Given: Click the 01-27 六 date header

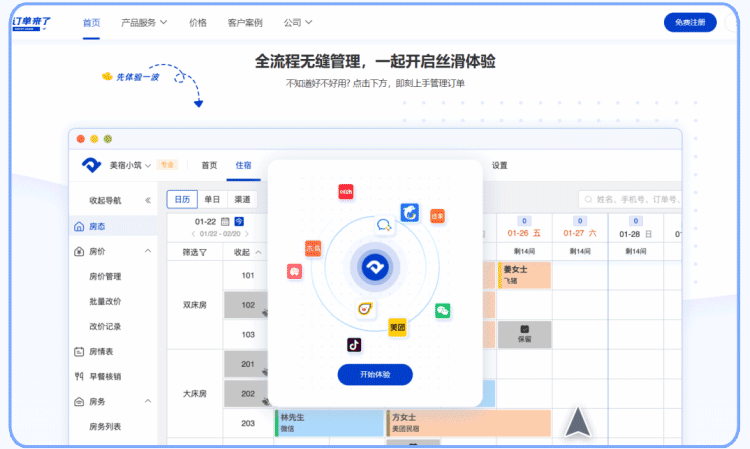Looking at the screenshot, I should [x=580, y=233].
